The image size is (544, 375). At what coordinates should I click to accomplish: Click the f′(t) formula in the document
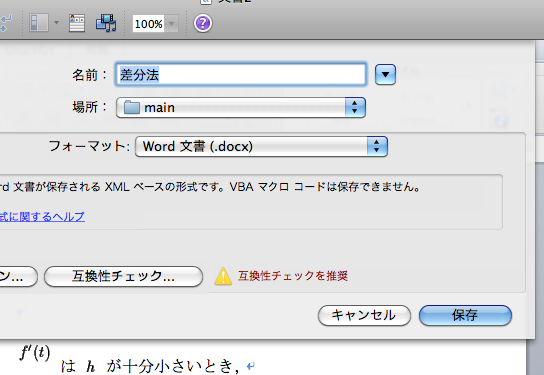35,353
